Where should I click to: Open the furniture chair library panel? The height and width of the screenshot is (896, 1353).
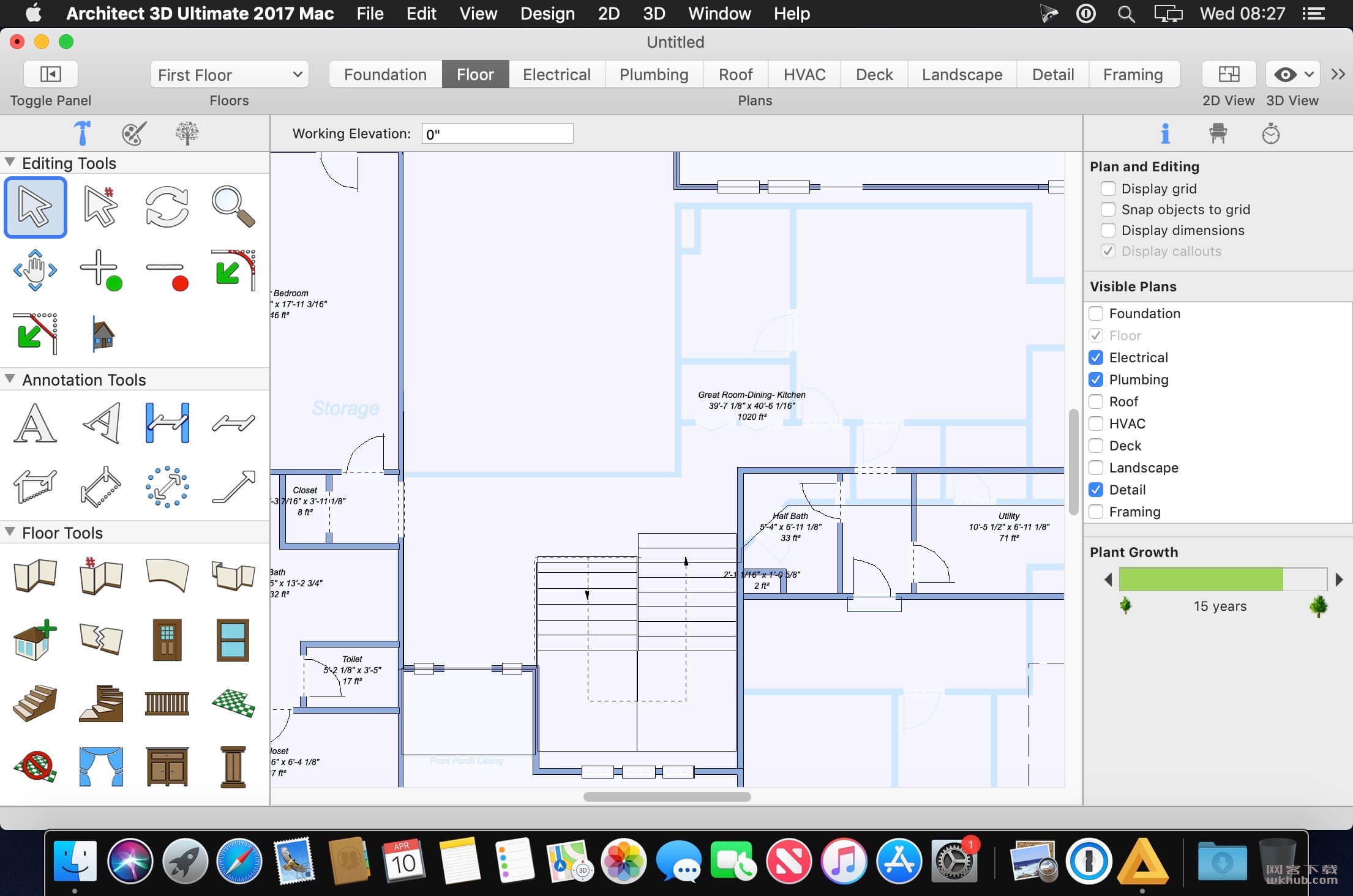pyautogui.click(x=1218, y=133)
